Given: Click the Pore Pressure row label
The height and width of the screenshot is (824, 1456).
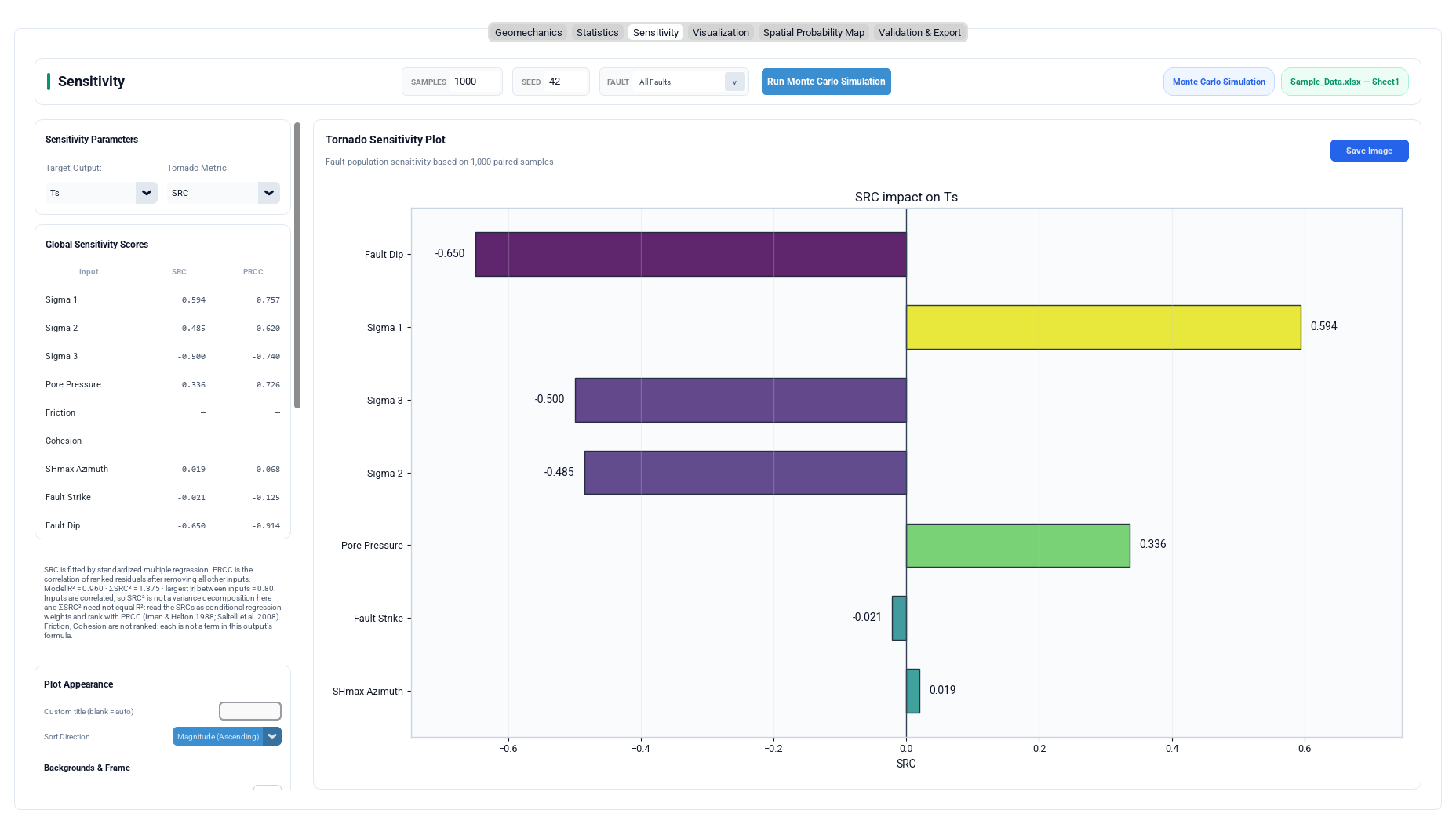Looking at the screenshot, I should coord(73,384).
